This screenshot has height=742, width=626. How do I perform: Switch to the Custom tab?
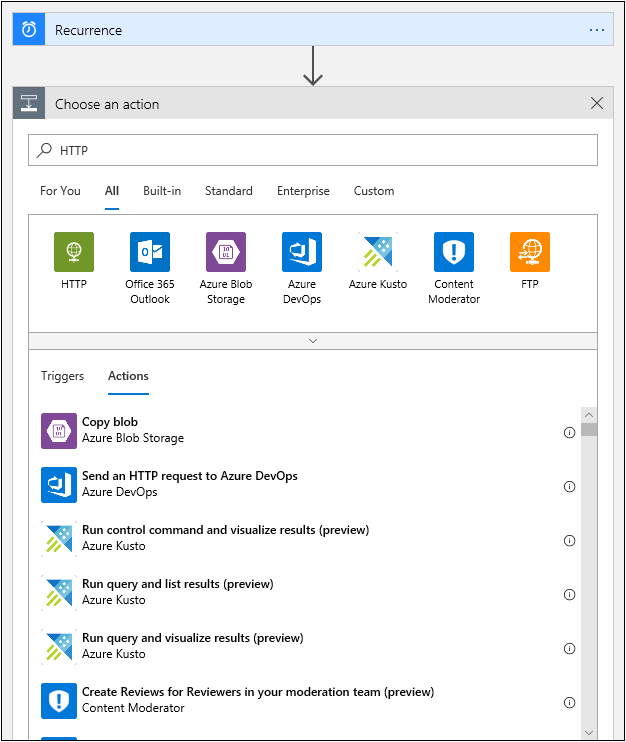pos(374,191)
